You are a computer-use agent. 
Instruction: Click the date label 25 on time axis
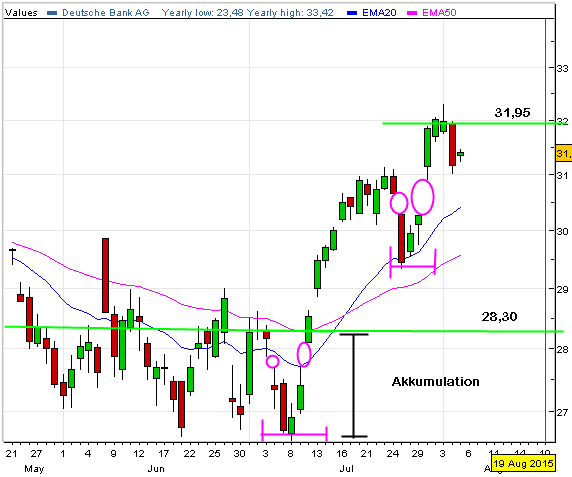point(214,453)
